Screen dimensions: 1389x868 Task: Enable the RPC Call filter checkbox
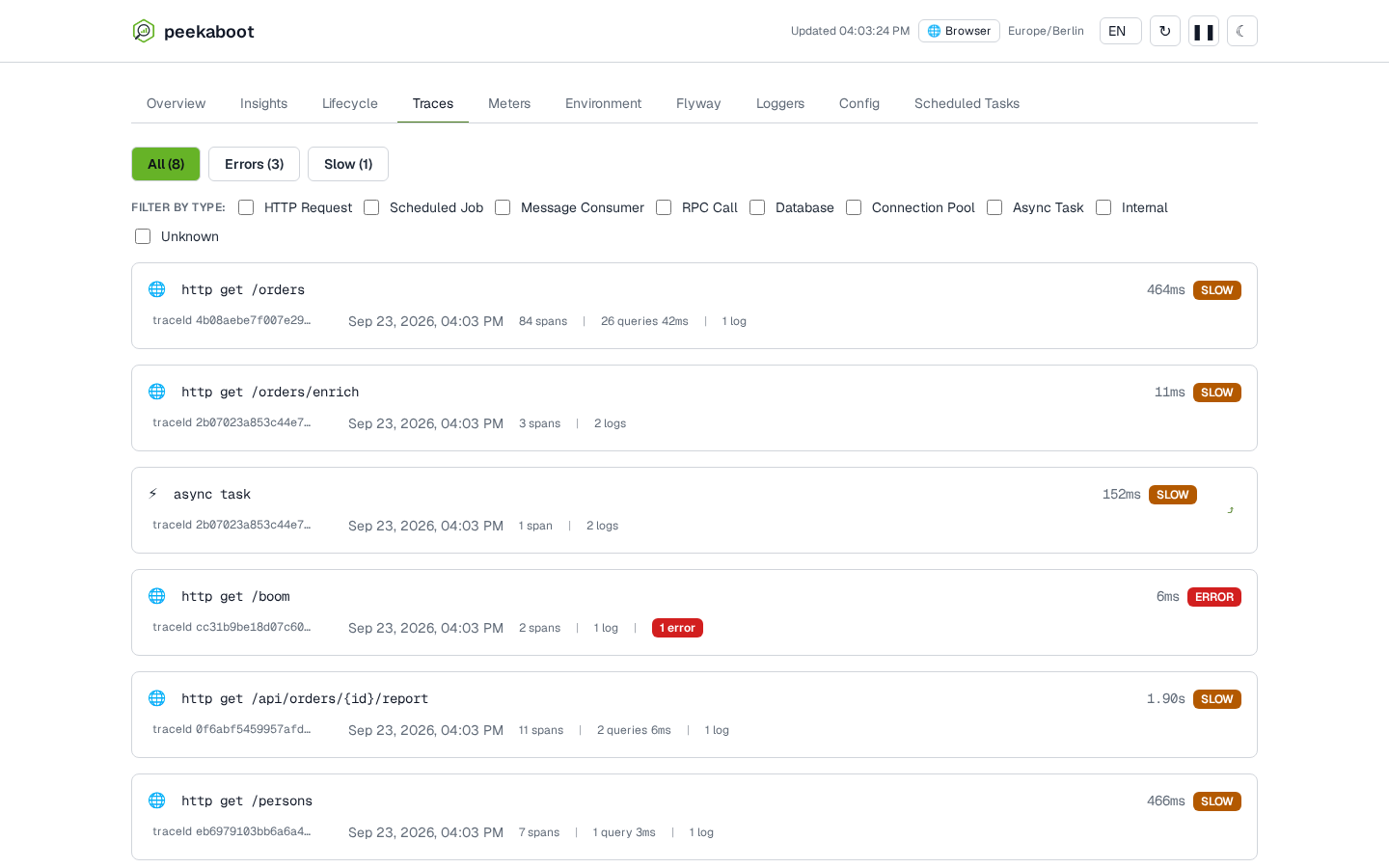coord(664,207)
